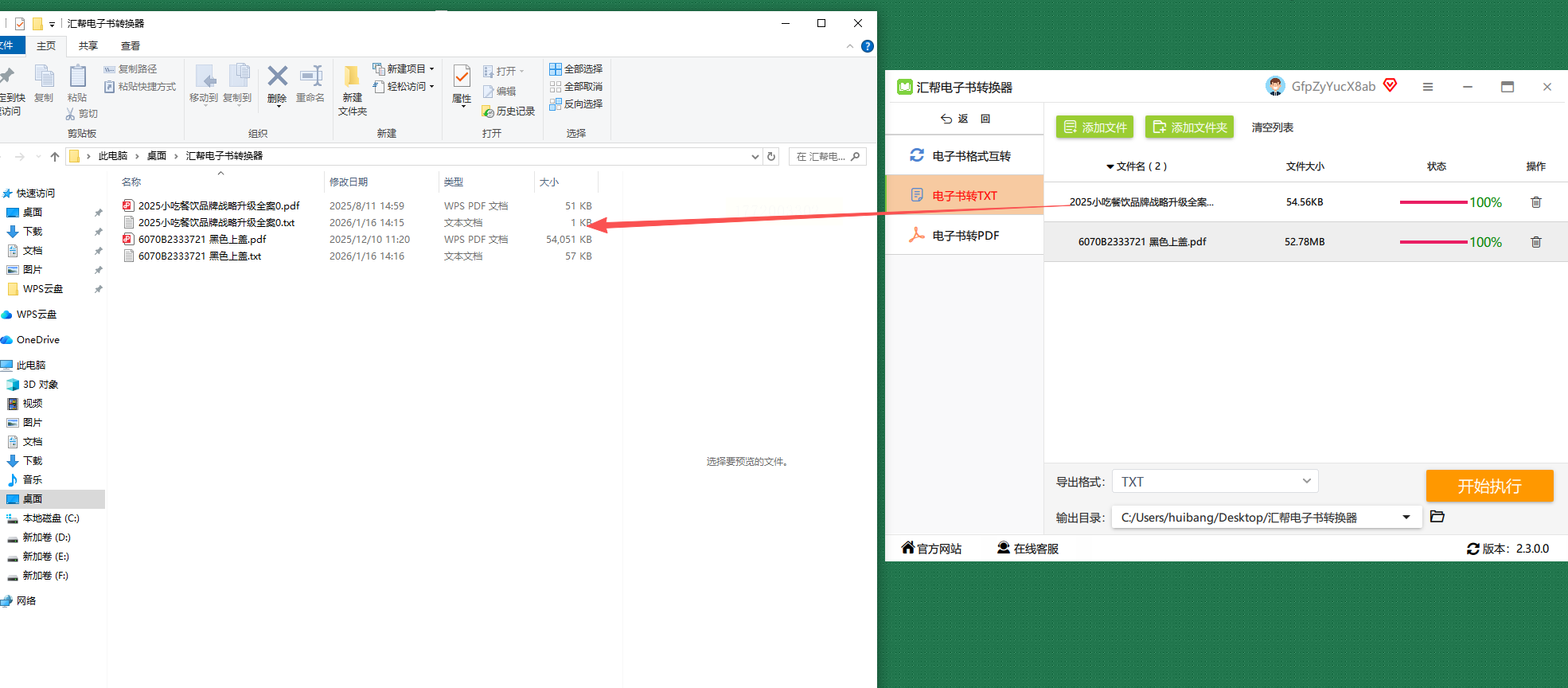
Task: Open 在线客服 (Online support) in converter
Action: 1028,549
